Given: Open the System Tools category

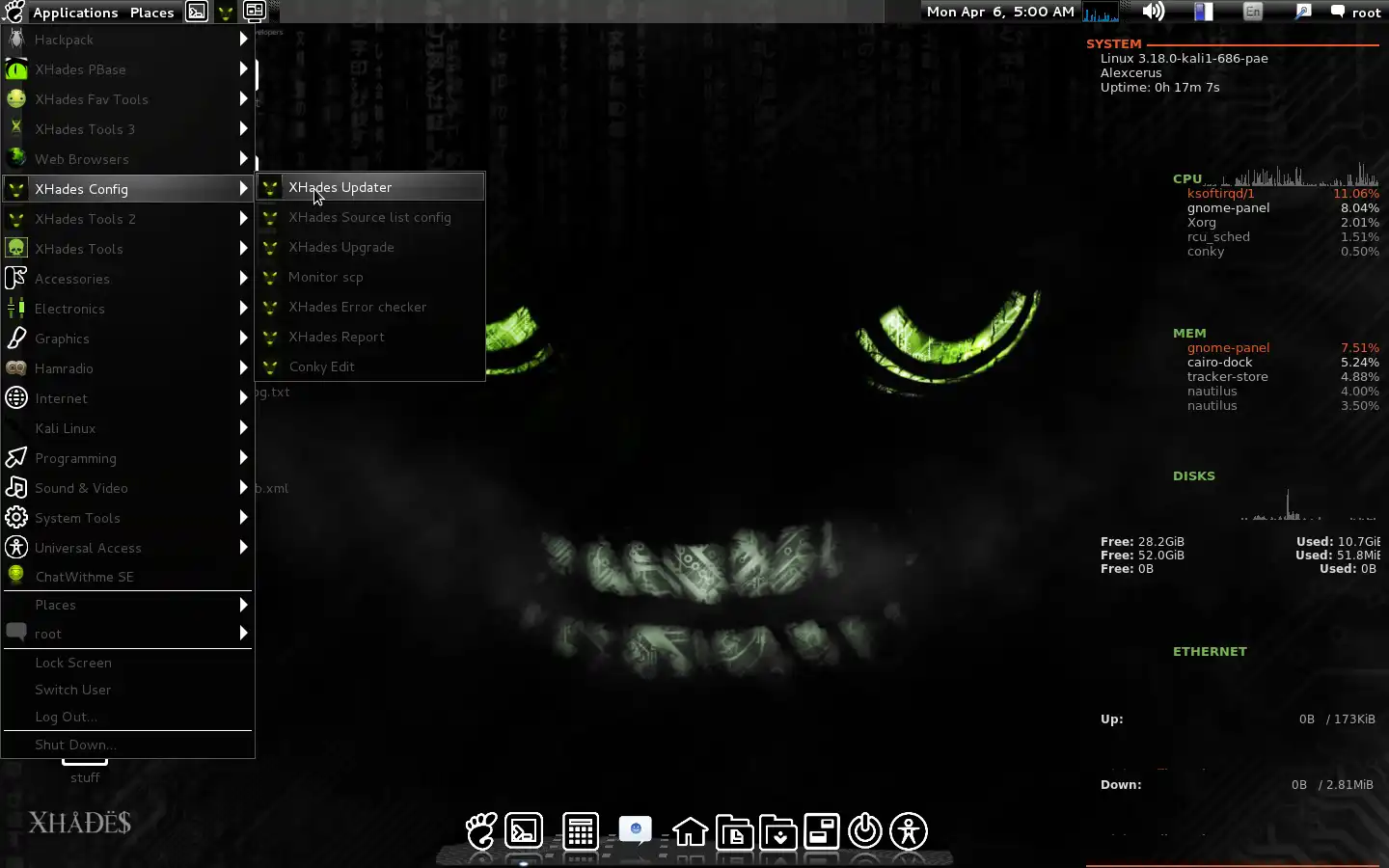Looking at the screenshot, I should pos(127,518).
